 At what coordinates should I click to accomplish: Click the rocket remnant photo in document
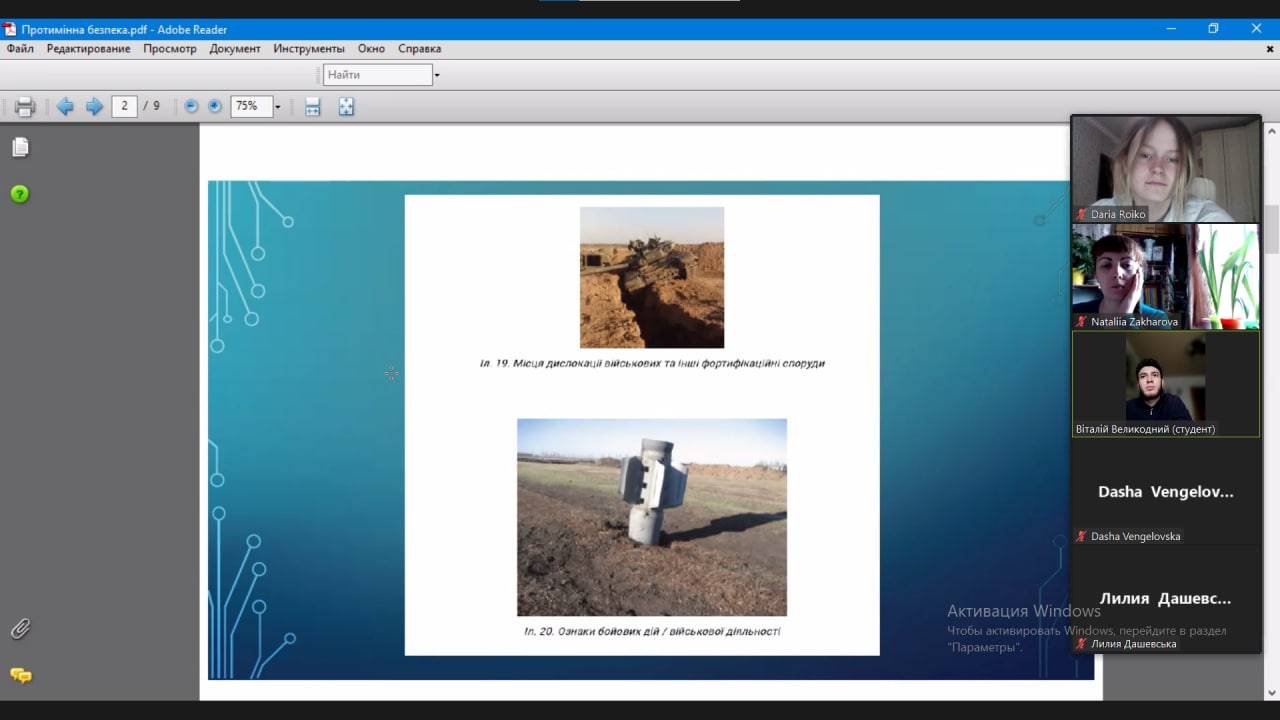coord(652,517)
